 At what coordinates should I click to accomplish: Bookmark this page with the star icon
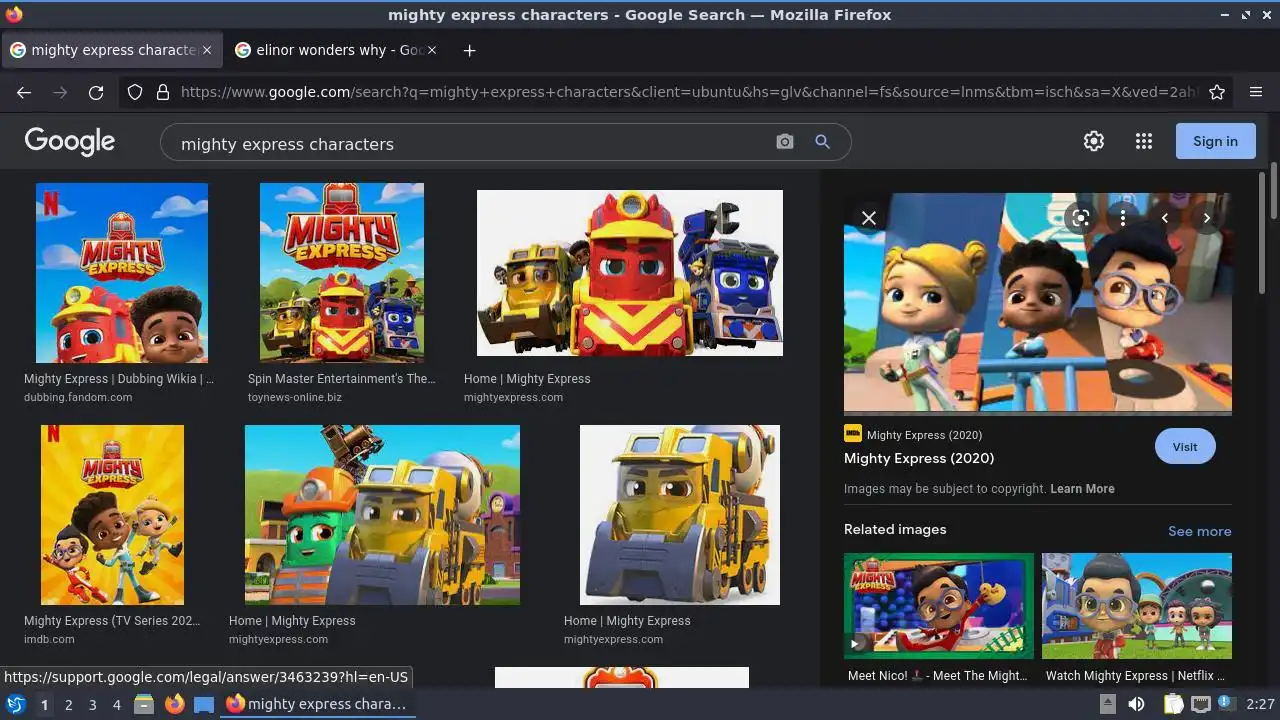coord(1217,92)
